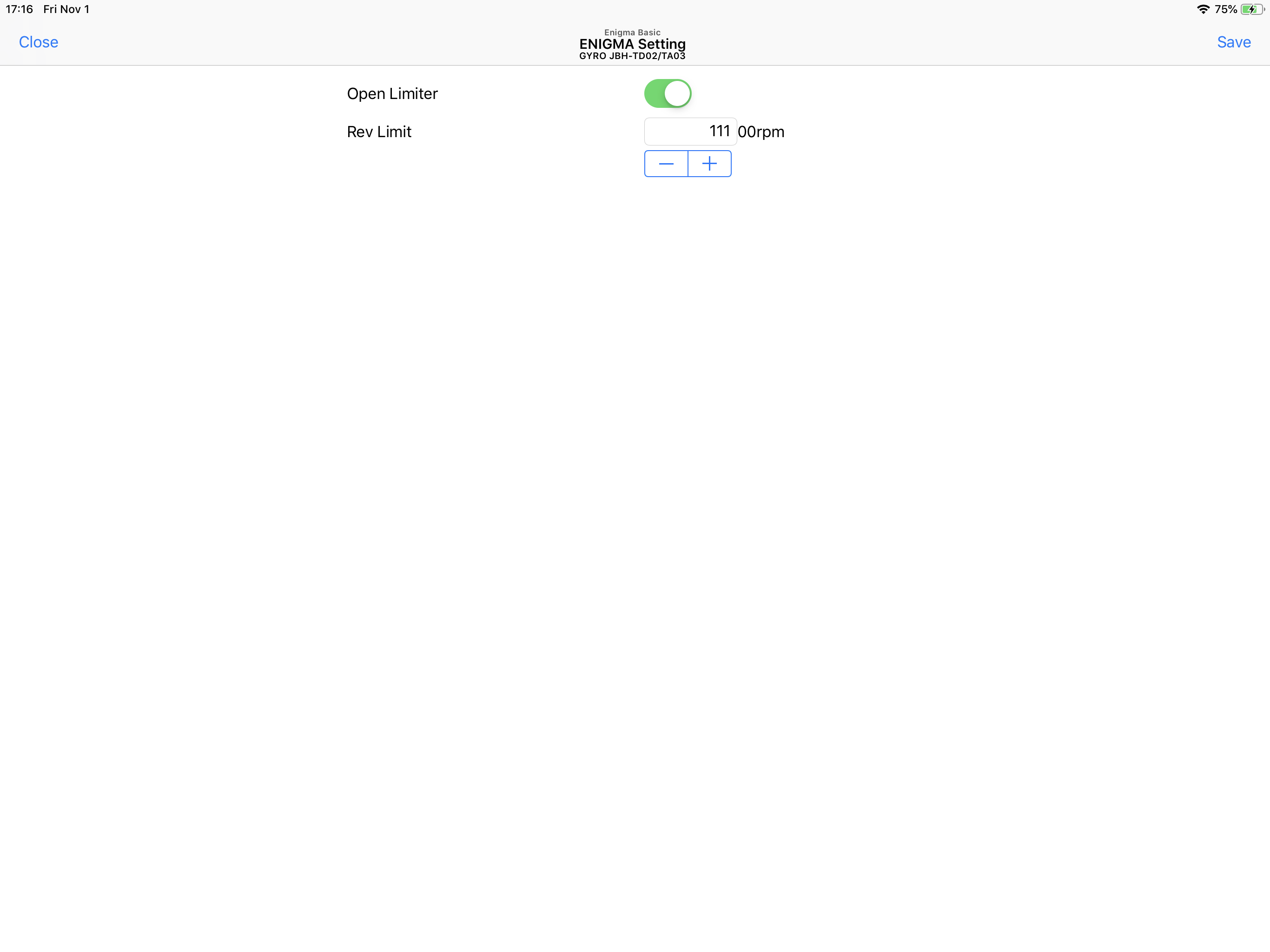This screenshot has width=1270, height=952.
Task: Toggle the Open Limiter switch
Action: point(668,93)
